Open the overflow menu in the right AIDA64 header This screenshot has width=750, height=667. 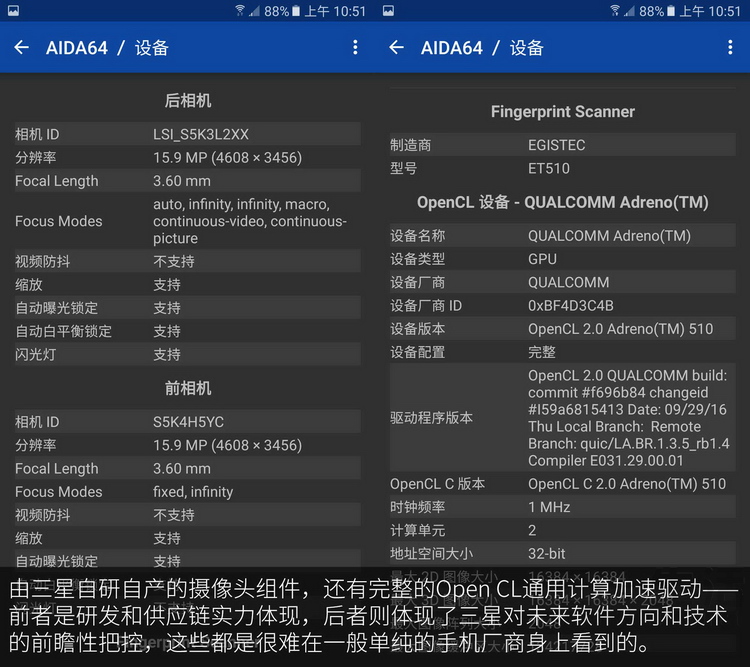(x=730, y=47)
